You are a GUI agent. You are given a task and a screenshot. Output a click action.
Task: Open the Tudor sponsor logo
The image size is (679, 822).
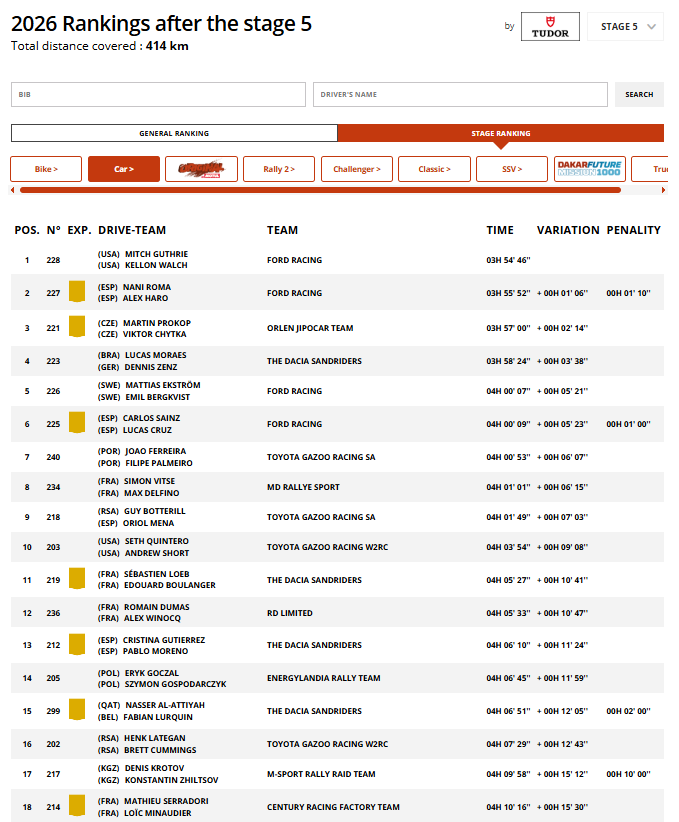tap(550, 27)
